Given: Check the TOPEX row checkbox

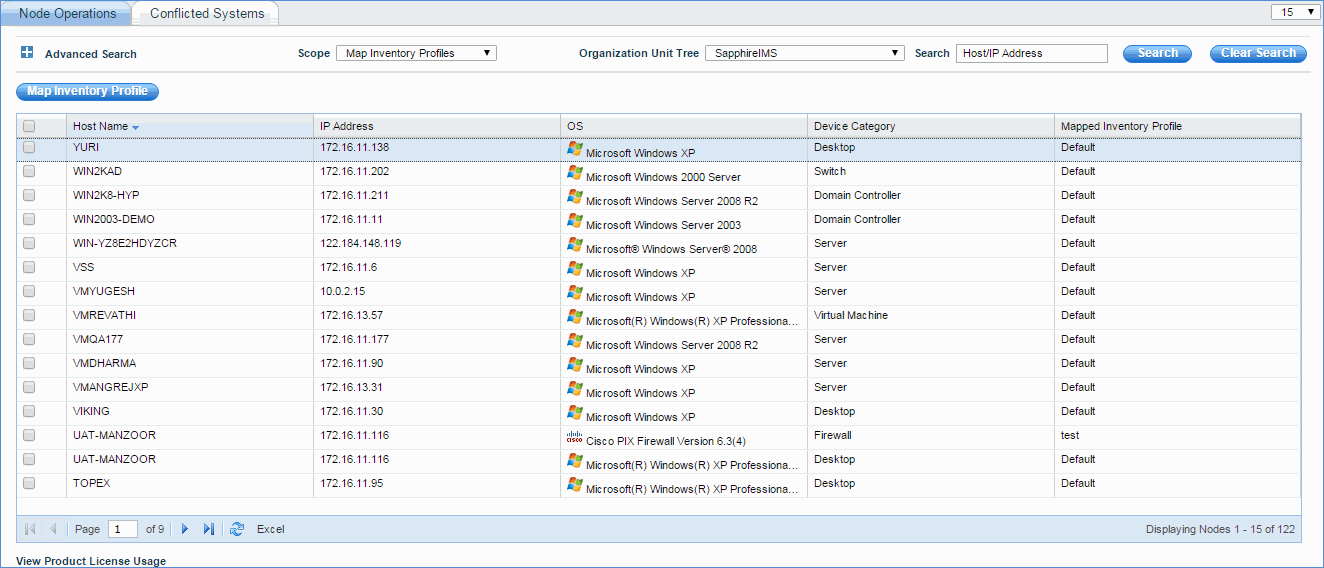Looking at the screenshot, I should coord(29,484).
